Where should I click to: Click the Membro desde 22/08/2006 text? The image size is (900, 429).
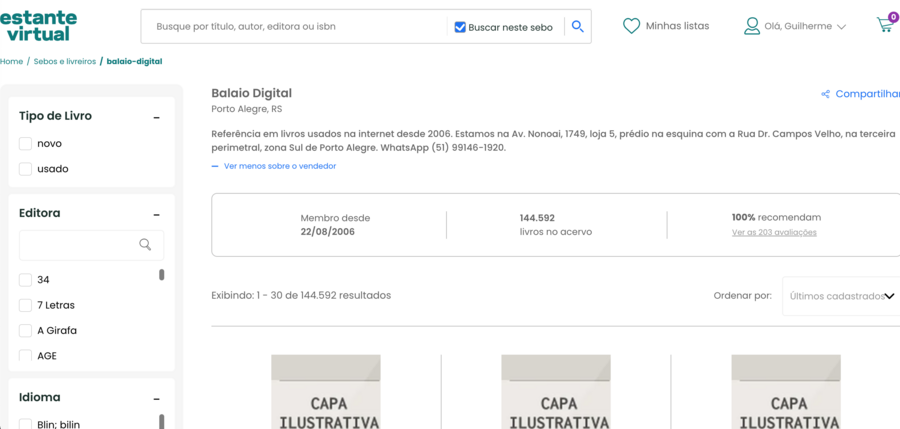coord(335,225)
